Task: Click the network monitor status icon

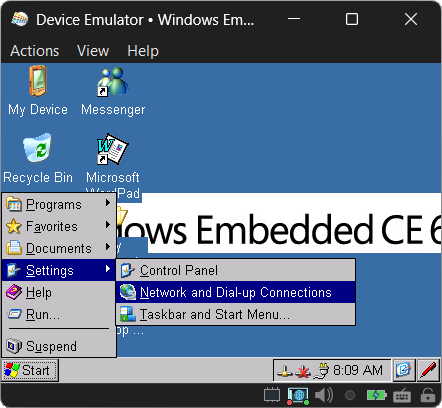Action: (x=297, y=396)
